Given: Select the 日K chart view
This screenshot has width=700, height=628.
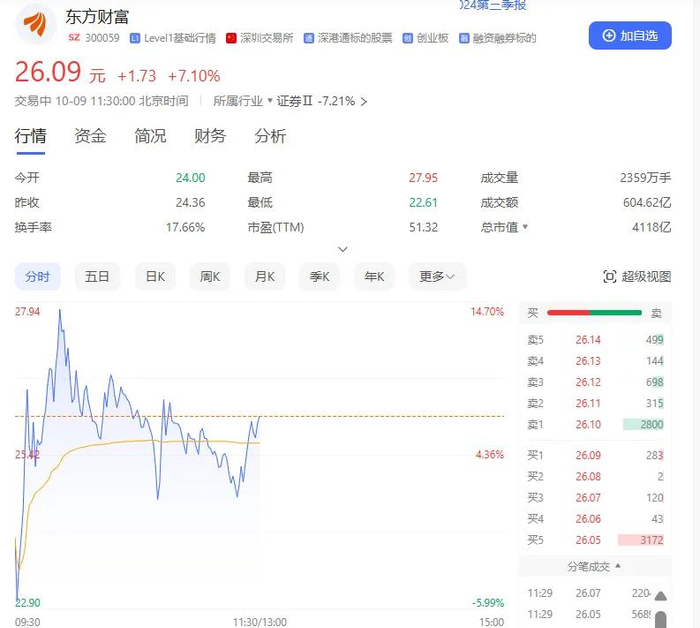Looking at the screenshot, I should coord(155,277).
